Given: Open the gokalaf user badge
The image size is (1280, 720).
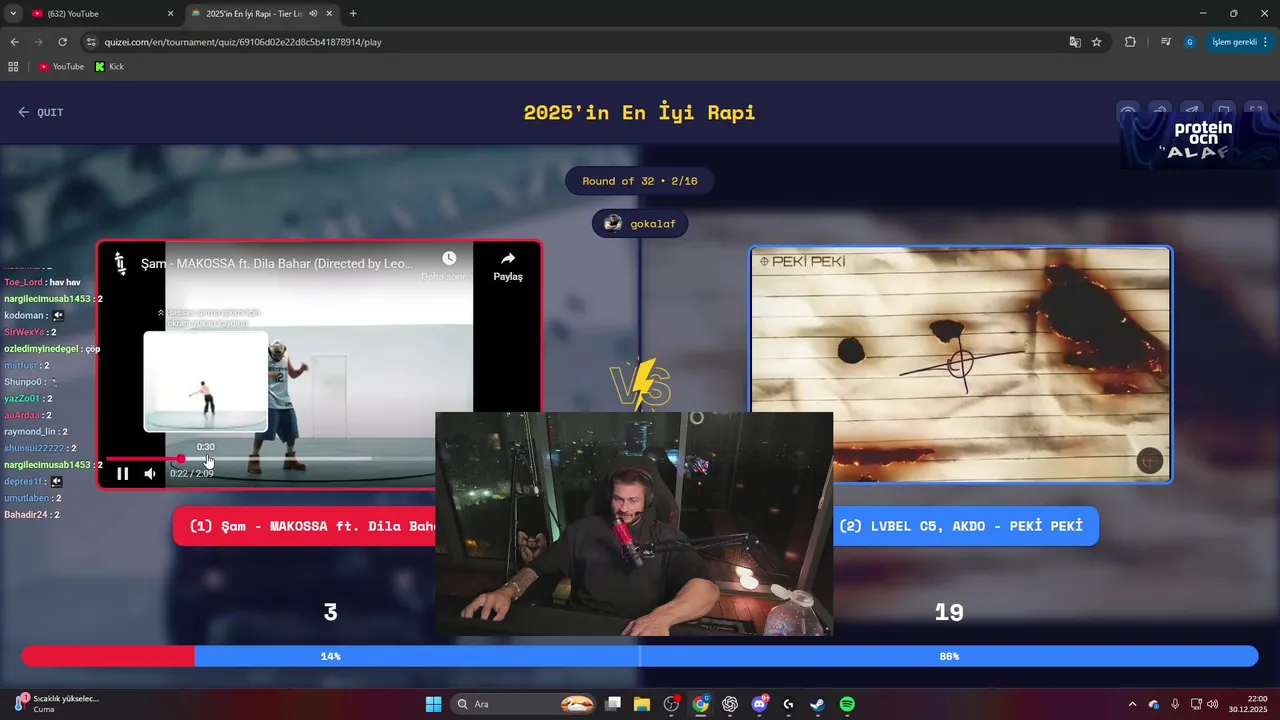Looking at the screenshot, I should (640, 224).
